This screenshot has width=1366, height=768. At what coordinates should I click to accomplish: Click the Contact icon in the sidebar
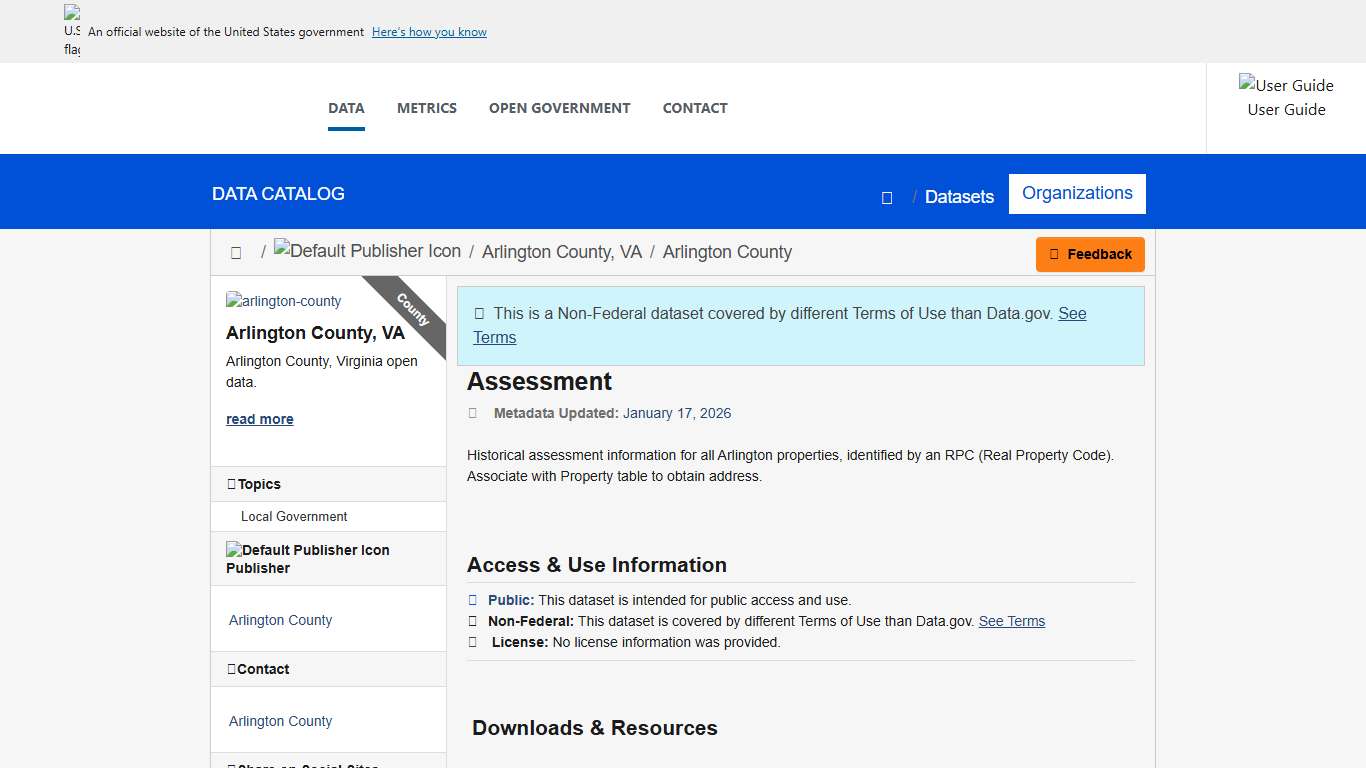tap(234, 668)
